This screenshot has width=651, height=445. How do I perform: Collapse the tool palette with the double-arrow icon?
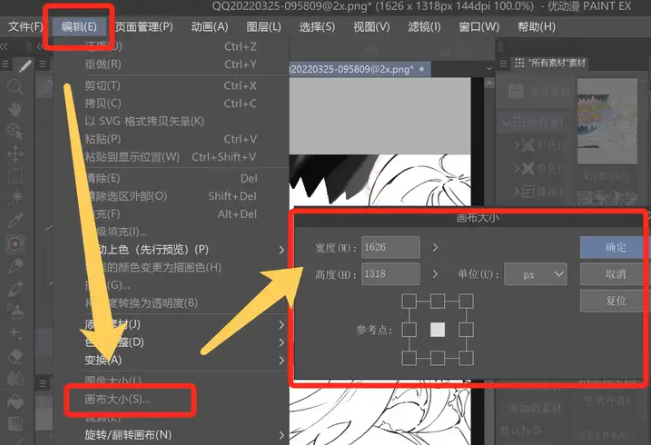coord(4,46)
